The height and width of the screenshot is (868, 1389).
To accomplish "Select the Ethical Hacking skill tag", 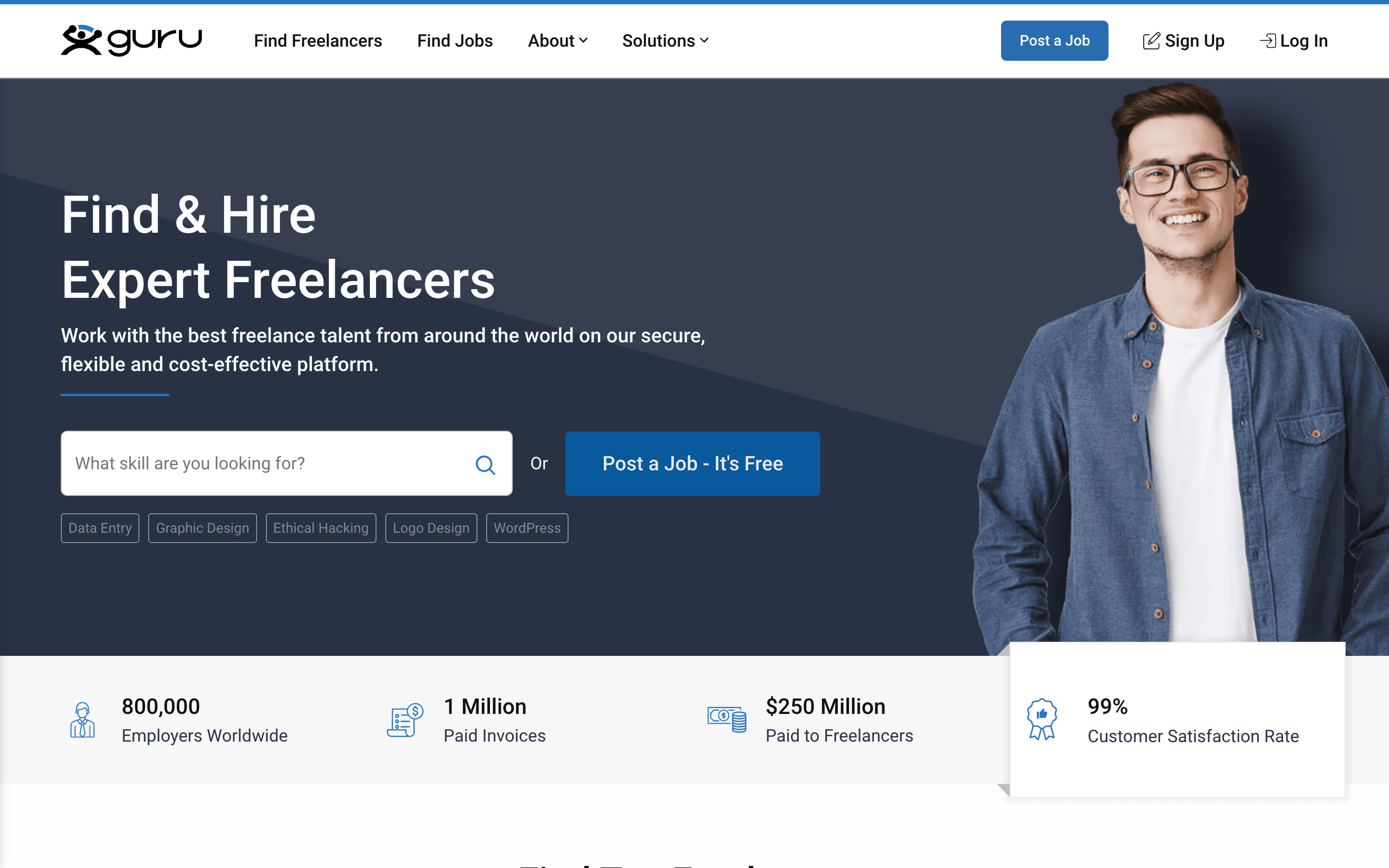I will 321,527.
